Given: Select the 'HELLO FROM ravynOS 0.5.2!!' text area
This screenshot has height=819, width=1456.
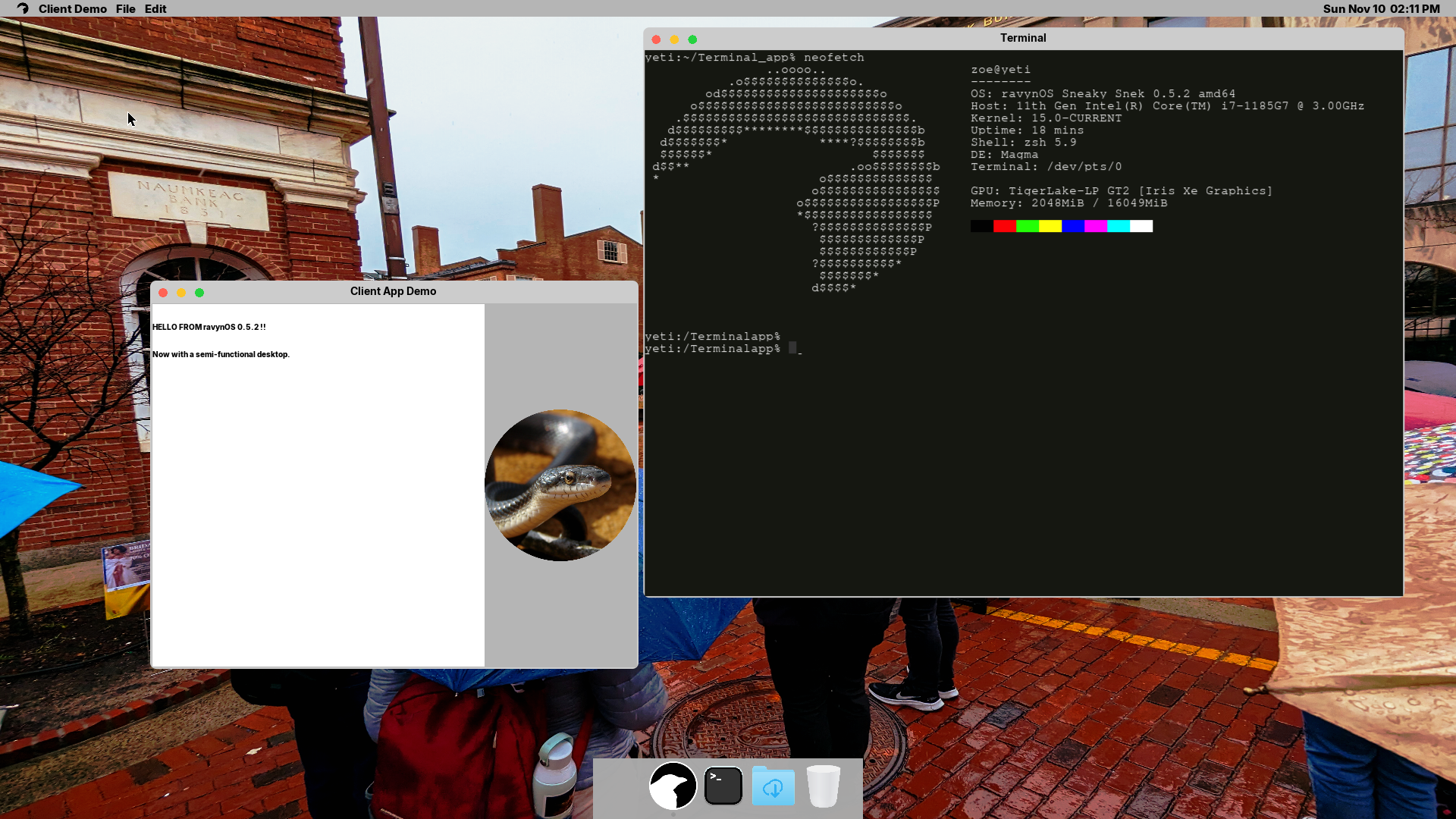Looking at the screenshot, I should [209, 327].
